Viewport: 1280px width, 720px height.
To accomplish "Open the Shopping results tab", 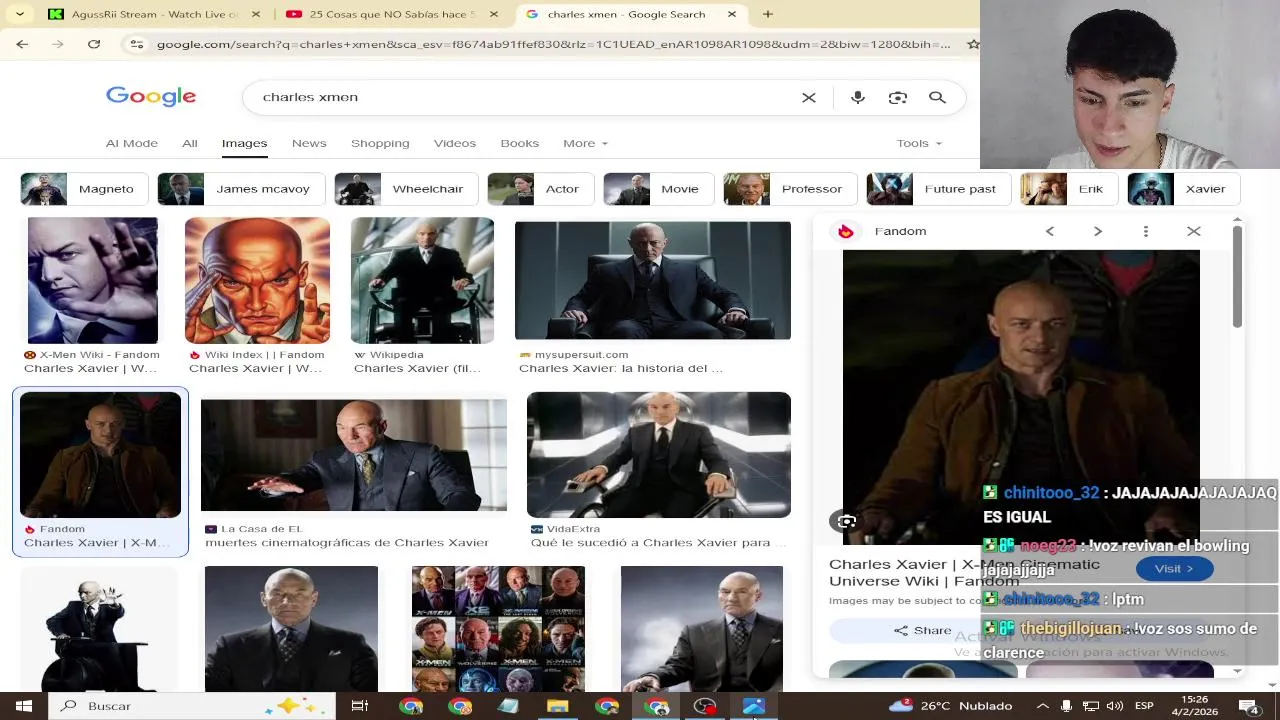I will [x=380, y=143].
